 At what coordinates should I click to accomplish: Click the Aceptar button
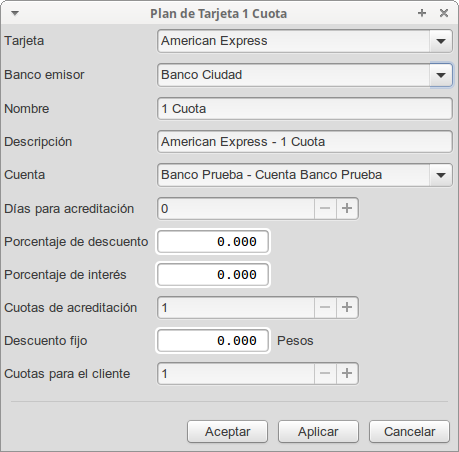228,432
